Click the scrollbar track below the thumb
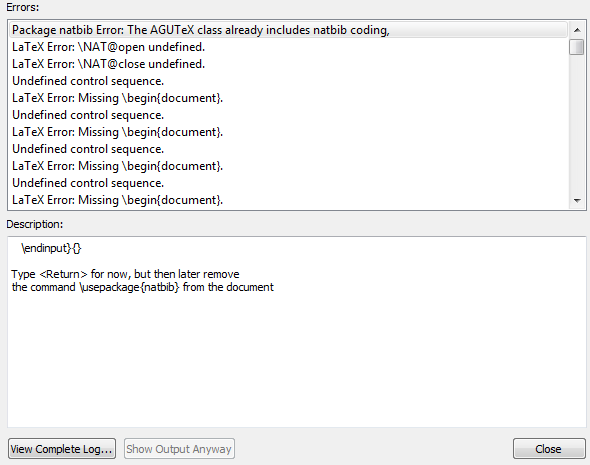The height and width of the screenshot is (465, 590). point(577,124)
